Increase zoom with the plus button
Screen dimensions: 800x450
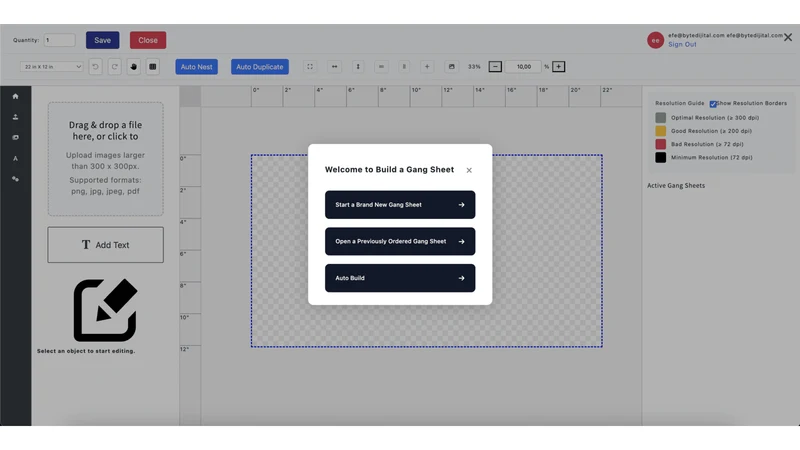click(x=559, y=67)
